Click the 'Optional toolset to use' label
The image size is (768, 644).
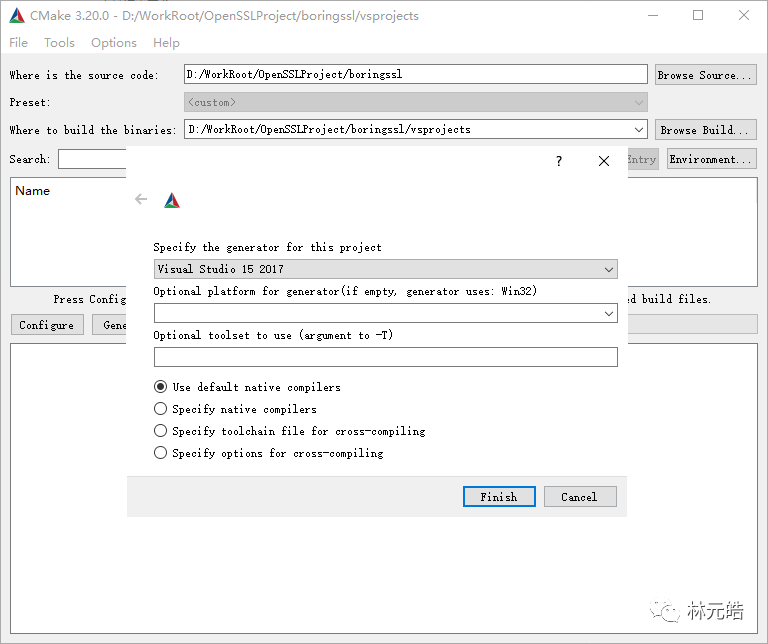(273, 335)
